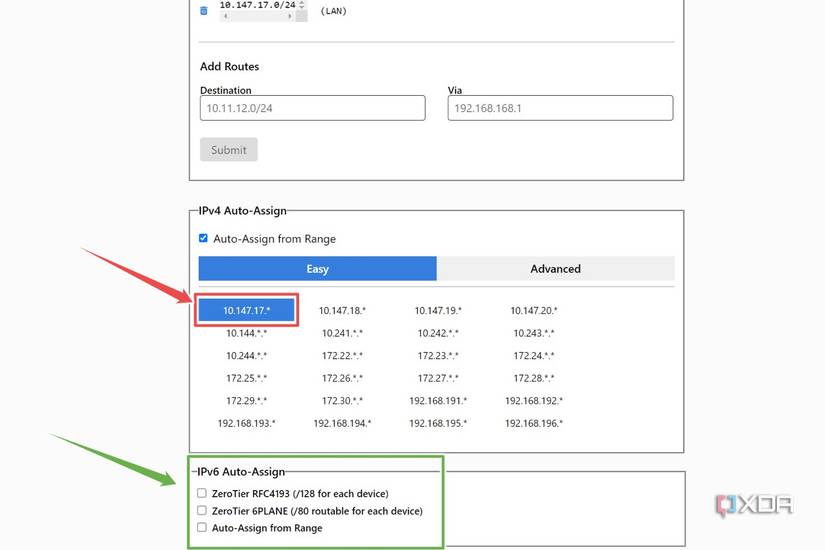825x550 pixels.
Task: Click the Destination input field
Action: (x=312, y=108)
